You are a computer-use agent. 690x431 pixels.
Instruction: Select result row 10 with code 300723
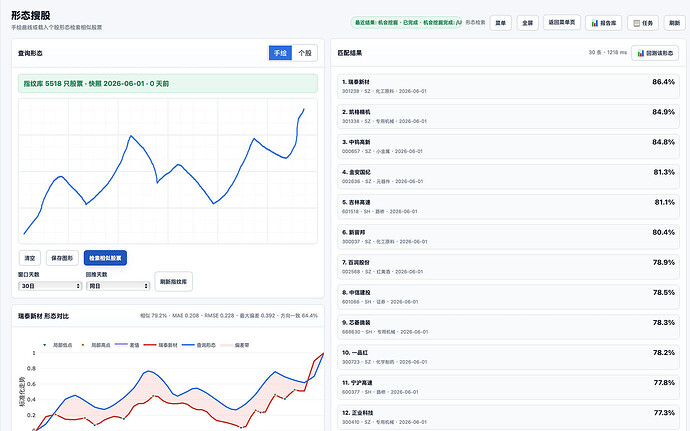(x=508, y=357)
